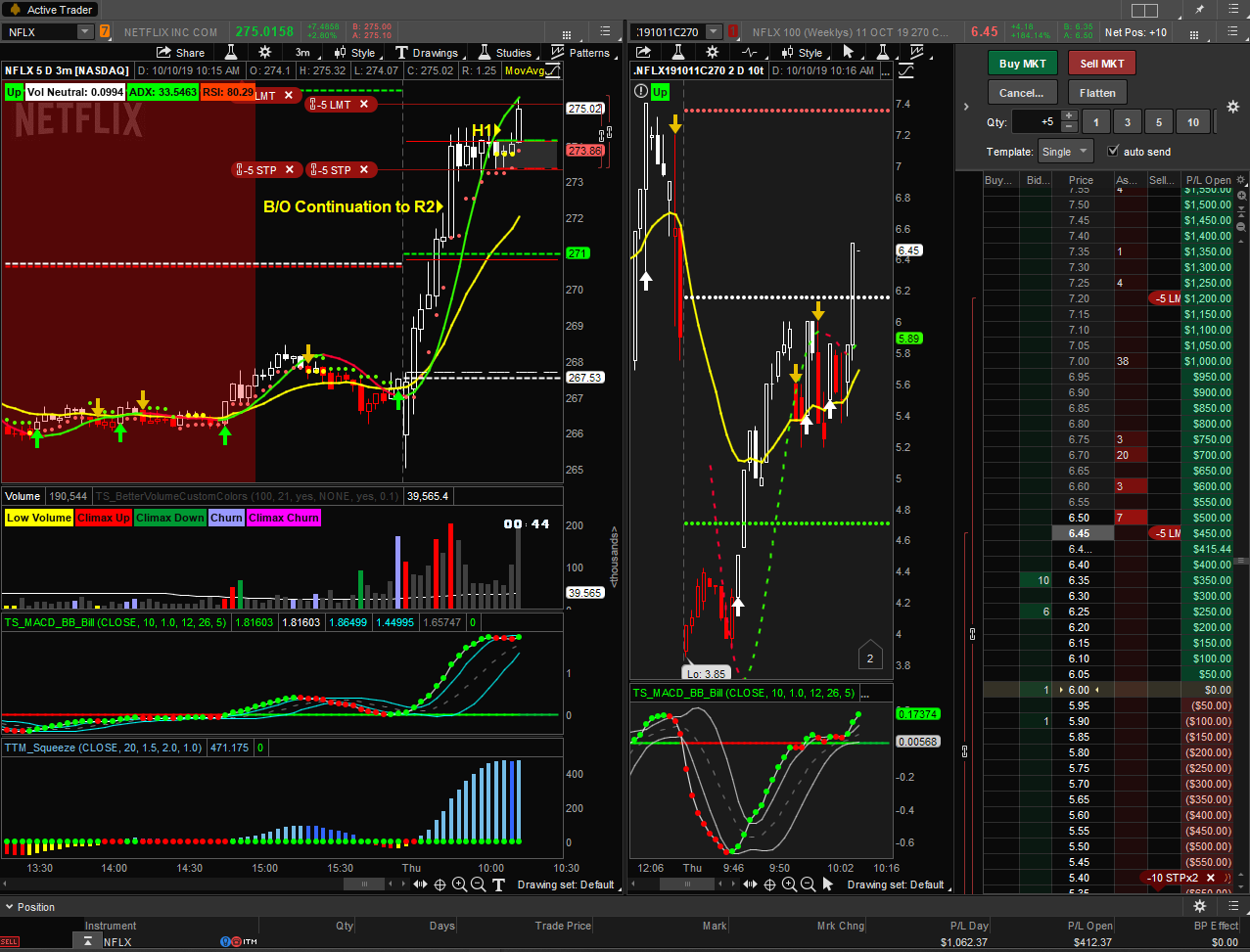The height and width of the screenshot is (952, 1250).
Task: Open the MovAvg chart mode icon on NFLX chart
Action: [553, 70]
